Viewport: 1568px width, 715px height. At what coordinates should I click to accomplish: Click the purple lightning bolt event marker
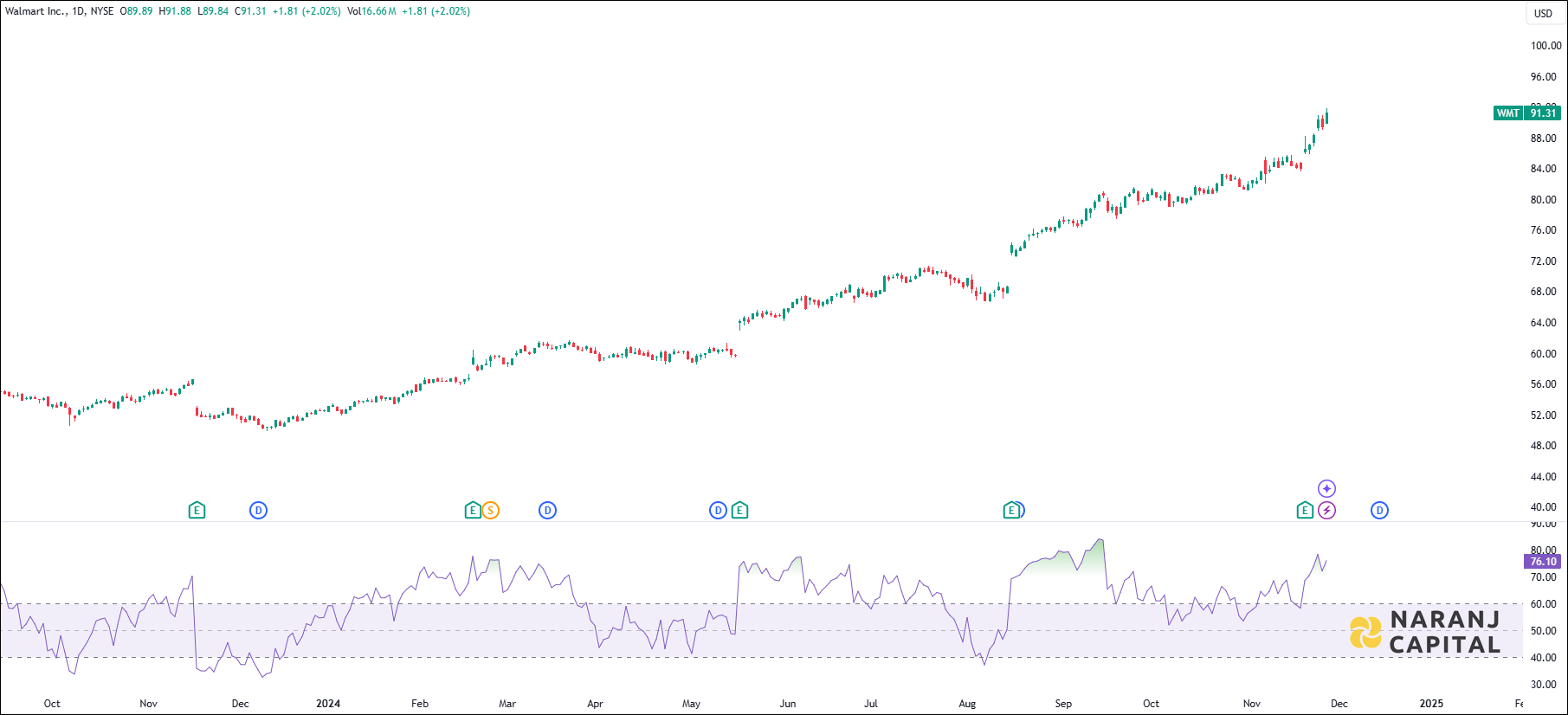tap(1326, 511)
